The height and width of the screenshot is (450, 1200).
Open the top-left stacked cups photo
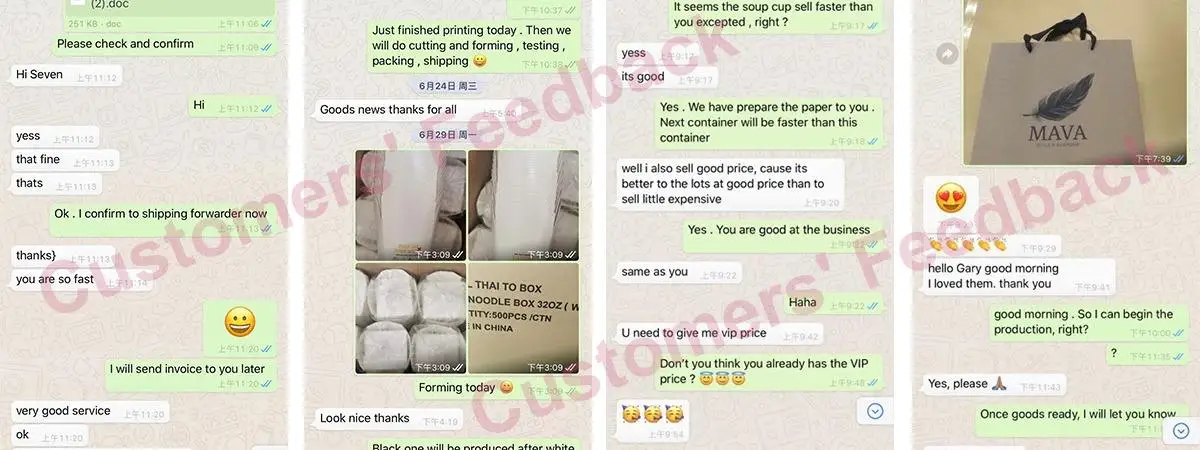click(410, 205)
